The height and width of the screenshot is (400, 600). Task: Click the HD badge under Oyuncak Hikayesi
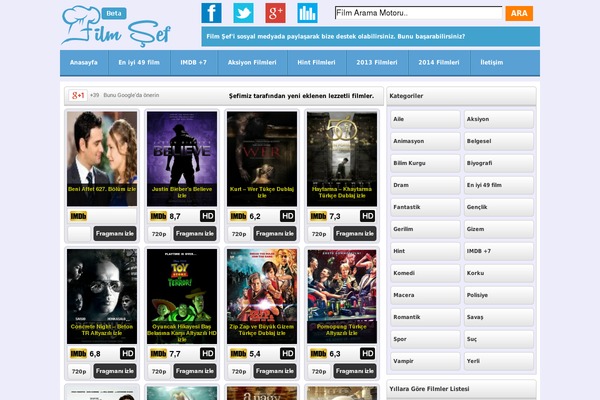click(207, 354)
